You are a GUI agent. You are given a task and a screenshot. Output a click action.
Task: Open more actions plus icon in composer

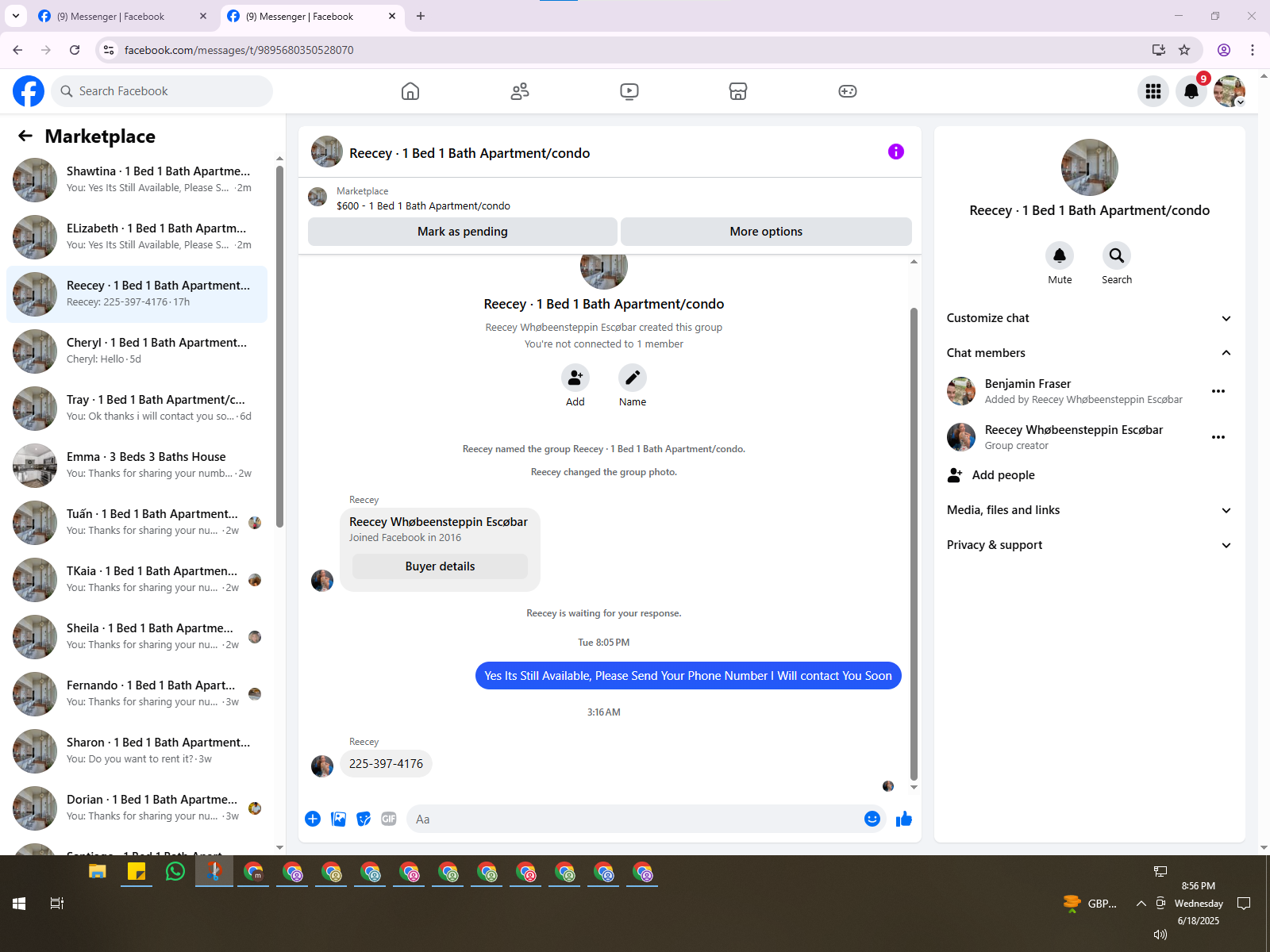click(313, 819)
